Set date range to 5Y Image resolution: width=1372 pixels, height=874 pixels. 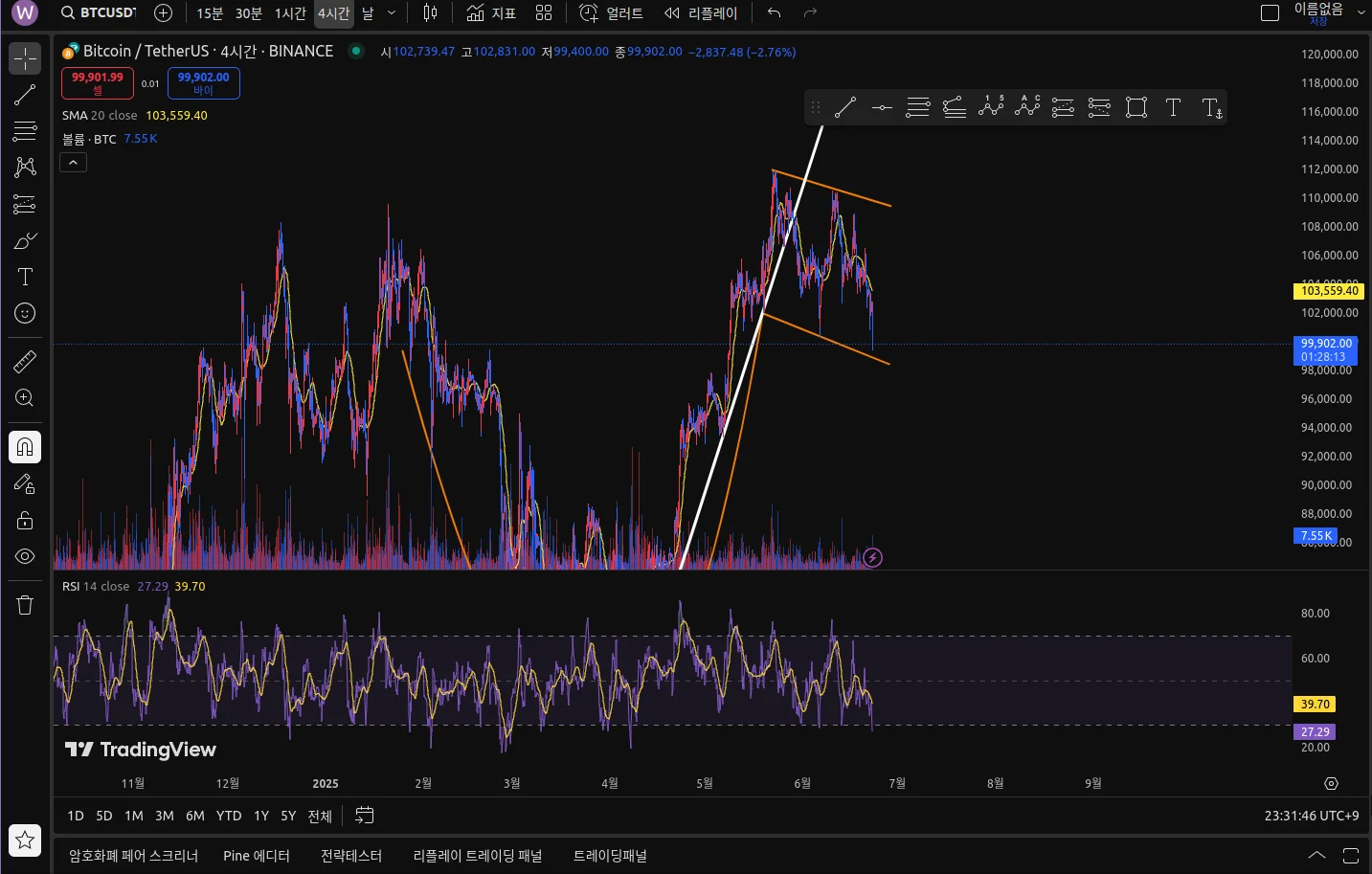(288, 817)
